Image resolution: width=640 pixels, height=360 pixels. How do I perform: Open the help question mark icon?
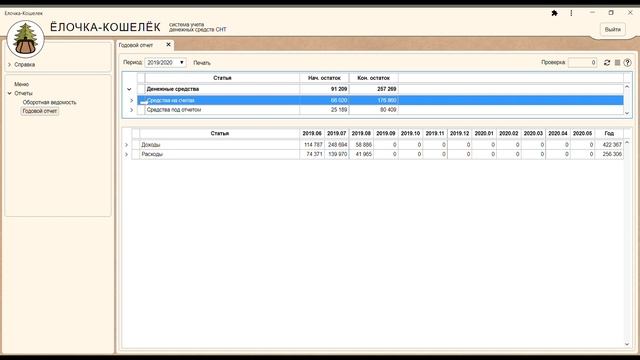pyautogui.click(x=627, y=62)
